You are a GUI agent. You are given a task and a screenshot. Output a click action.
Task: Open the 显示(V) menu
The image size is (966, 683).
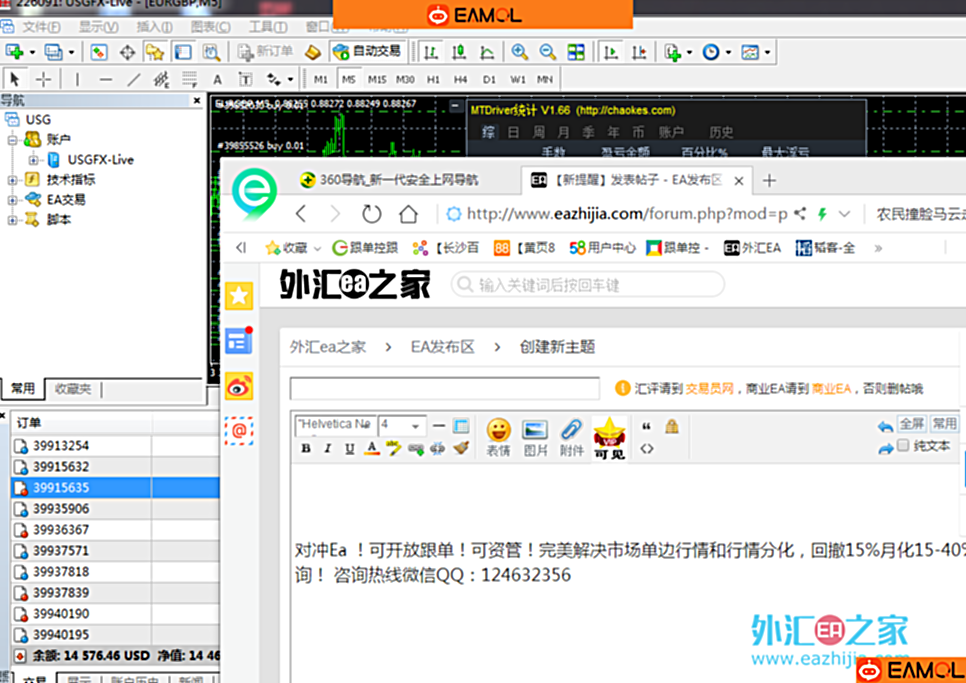[x=98, y=27]
